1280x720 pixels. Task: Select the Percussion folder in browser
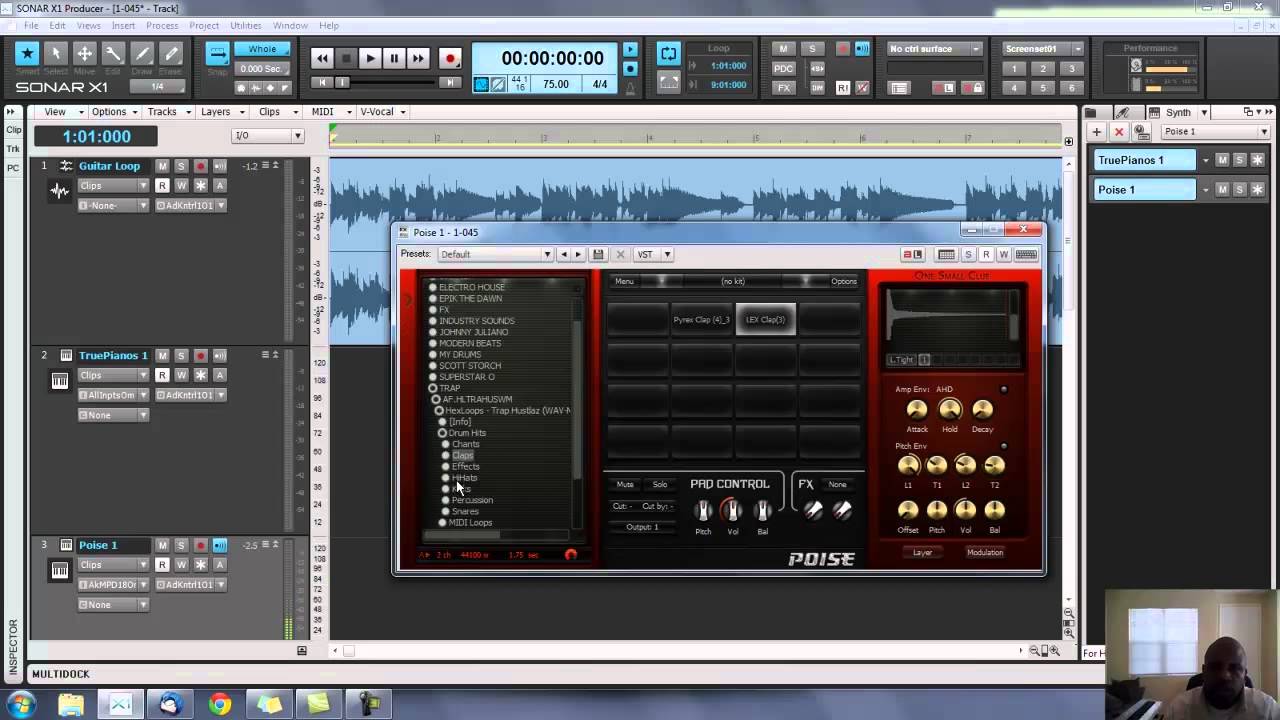472,500
